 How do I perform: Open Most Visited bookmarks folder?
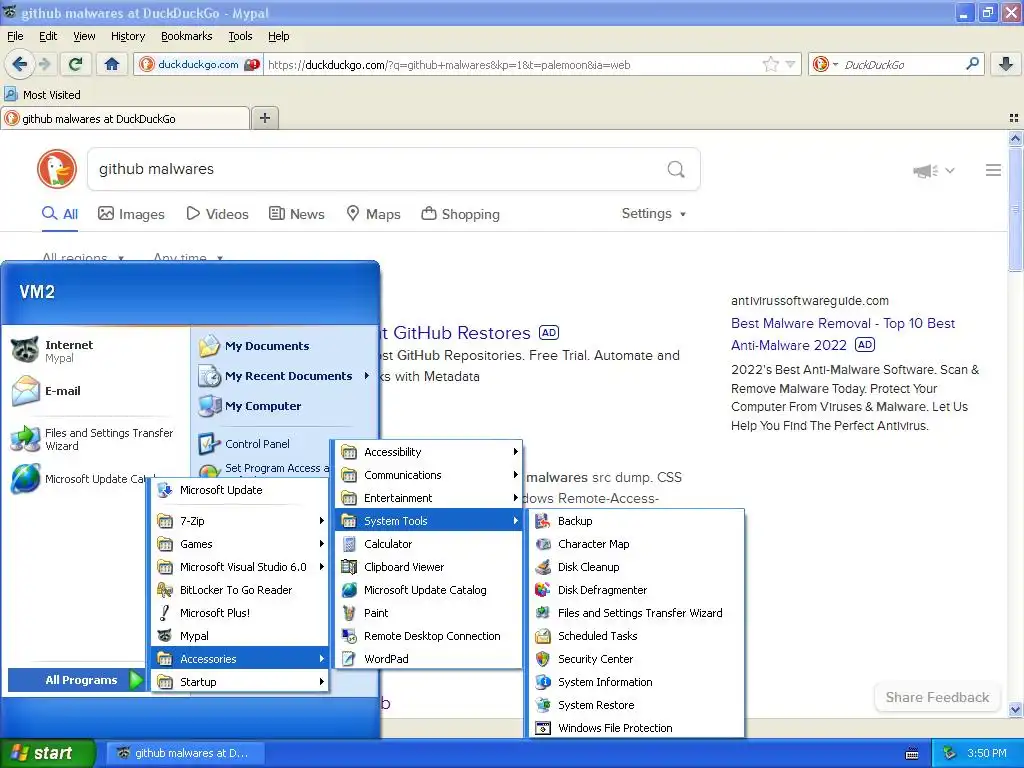[43, 95]
